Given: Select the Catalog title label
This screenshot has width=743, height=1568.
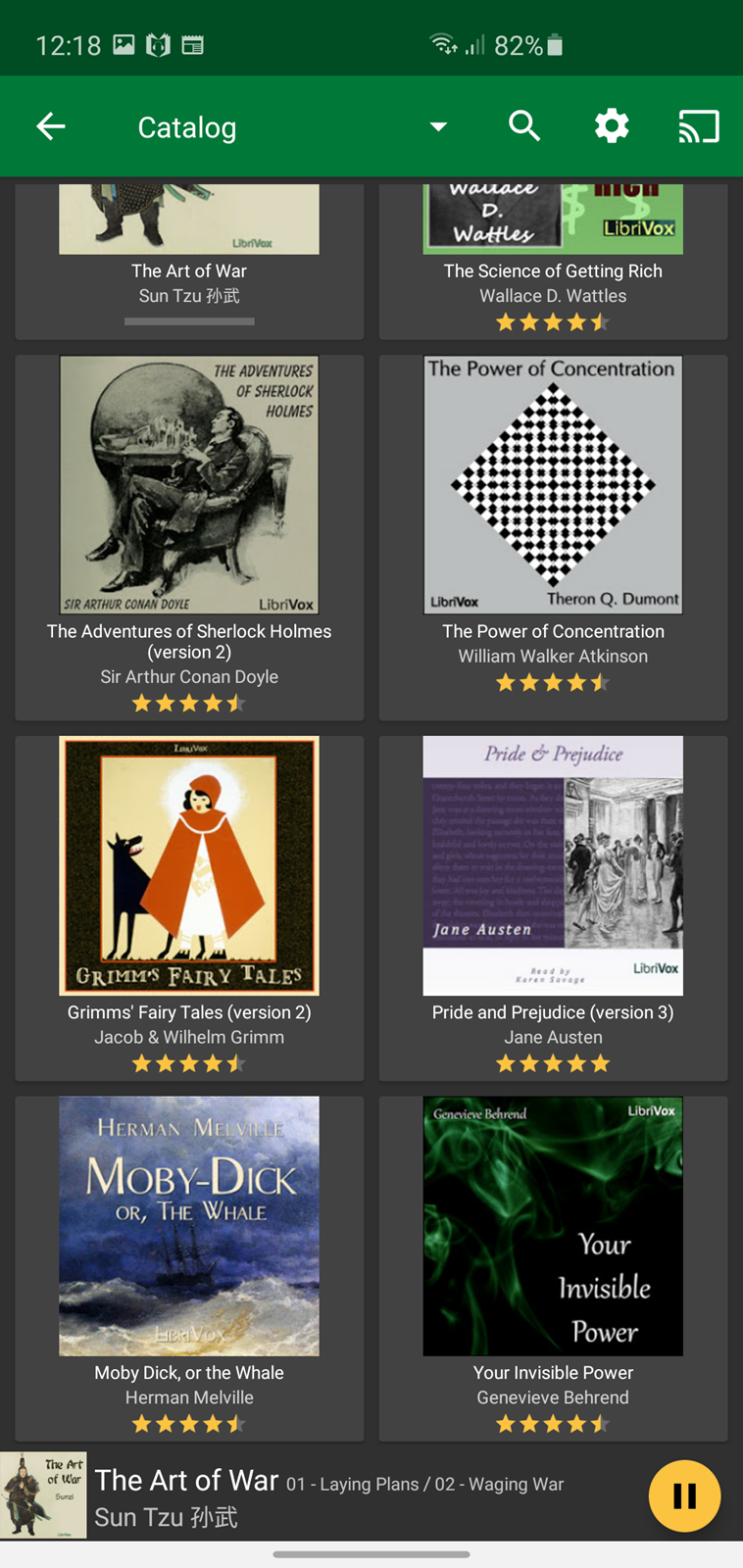Looking at the screenshot, I should click(187, 127).
